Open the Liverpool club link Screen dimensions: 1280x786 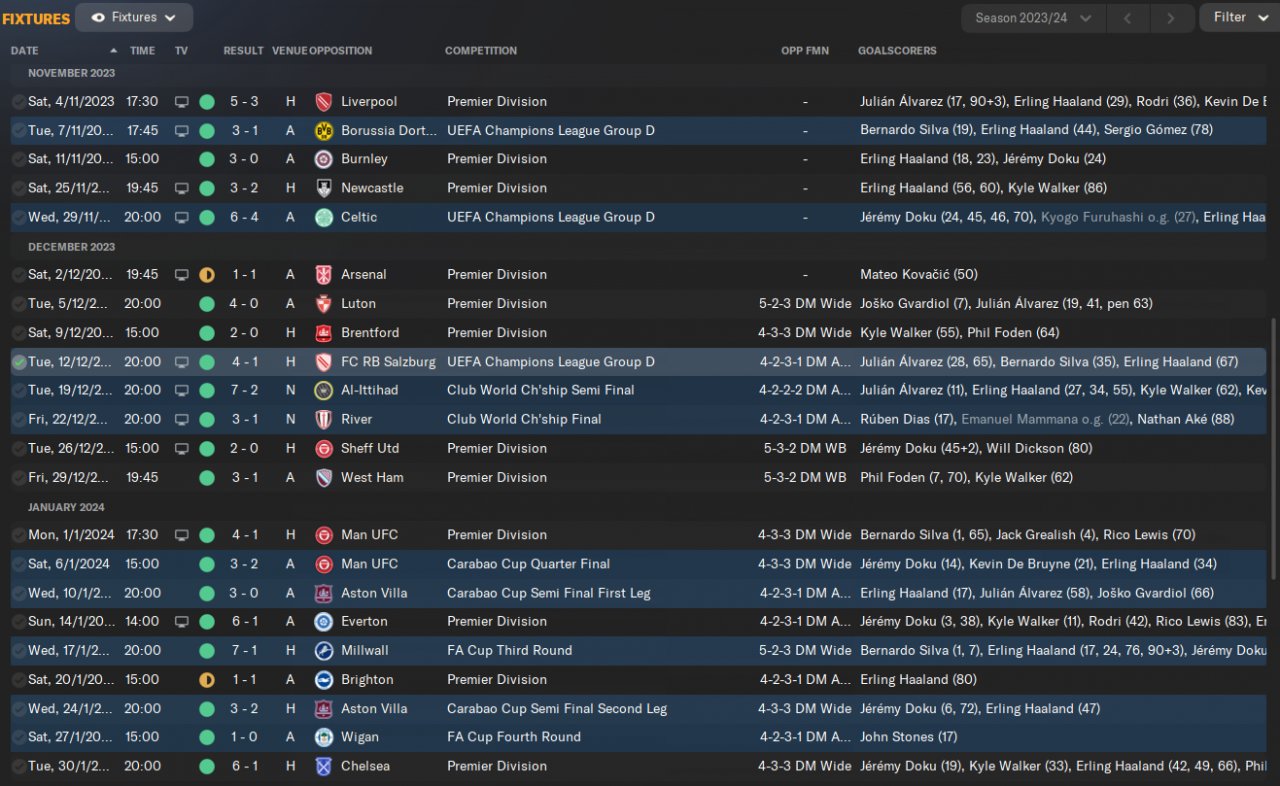pyautogui.click(x=369, y=102)
